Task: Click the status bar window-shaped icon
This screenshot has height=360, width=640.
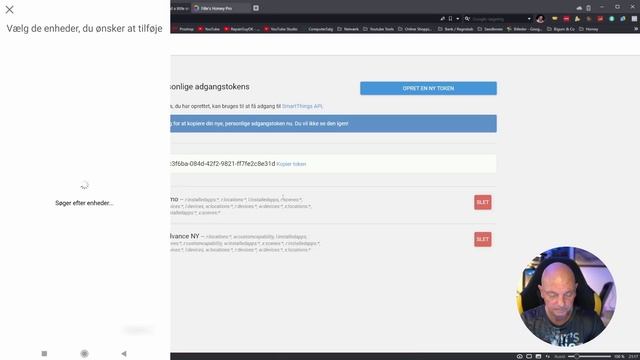Action: pyautogui.click(x=529, y=356)
